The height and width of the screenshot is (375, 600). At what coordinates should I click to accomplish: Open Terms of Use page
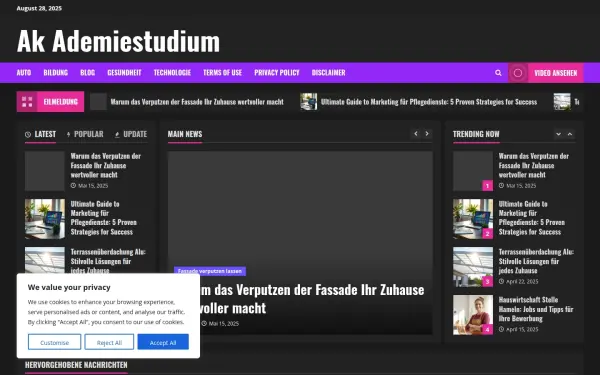pos(222,73)
